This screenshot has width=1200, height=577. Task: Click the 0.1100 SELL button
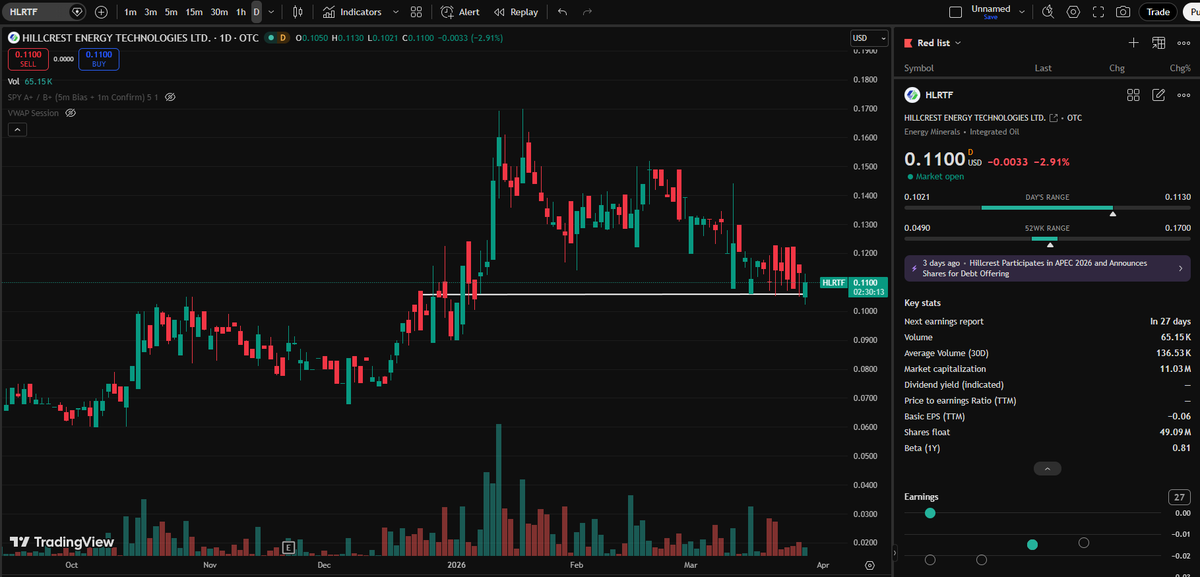click(27, 59)
